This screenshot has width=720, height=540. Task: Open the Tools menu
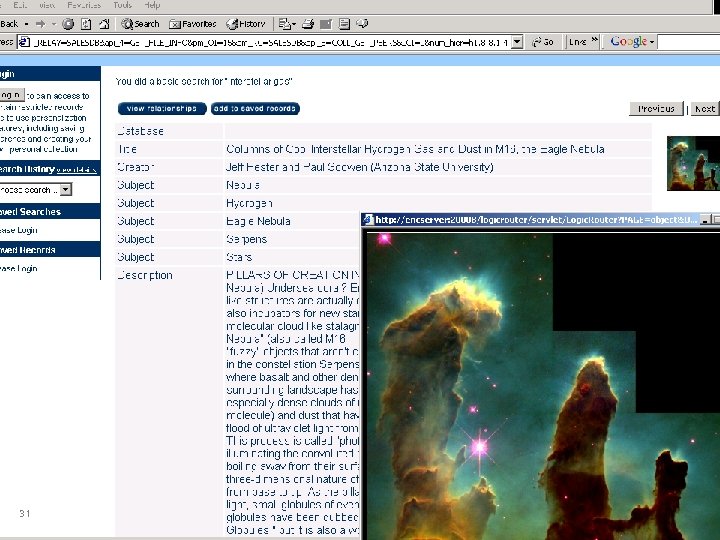[x=123, y=5]
